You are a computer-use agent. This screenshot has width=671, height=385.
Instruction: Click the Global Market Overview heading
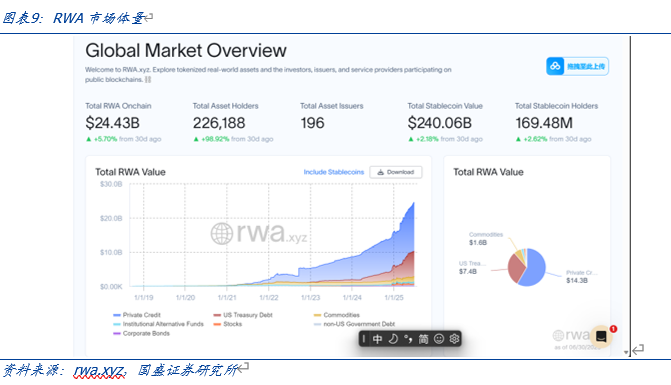click(186, 50)
